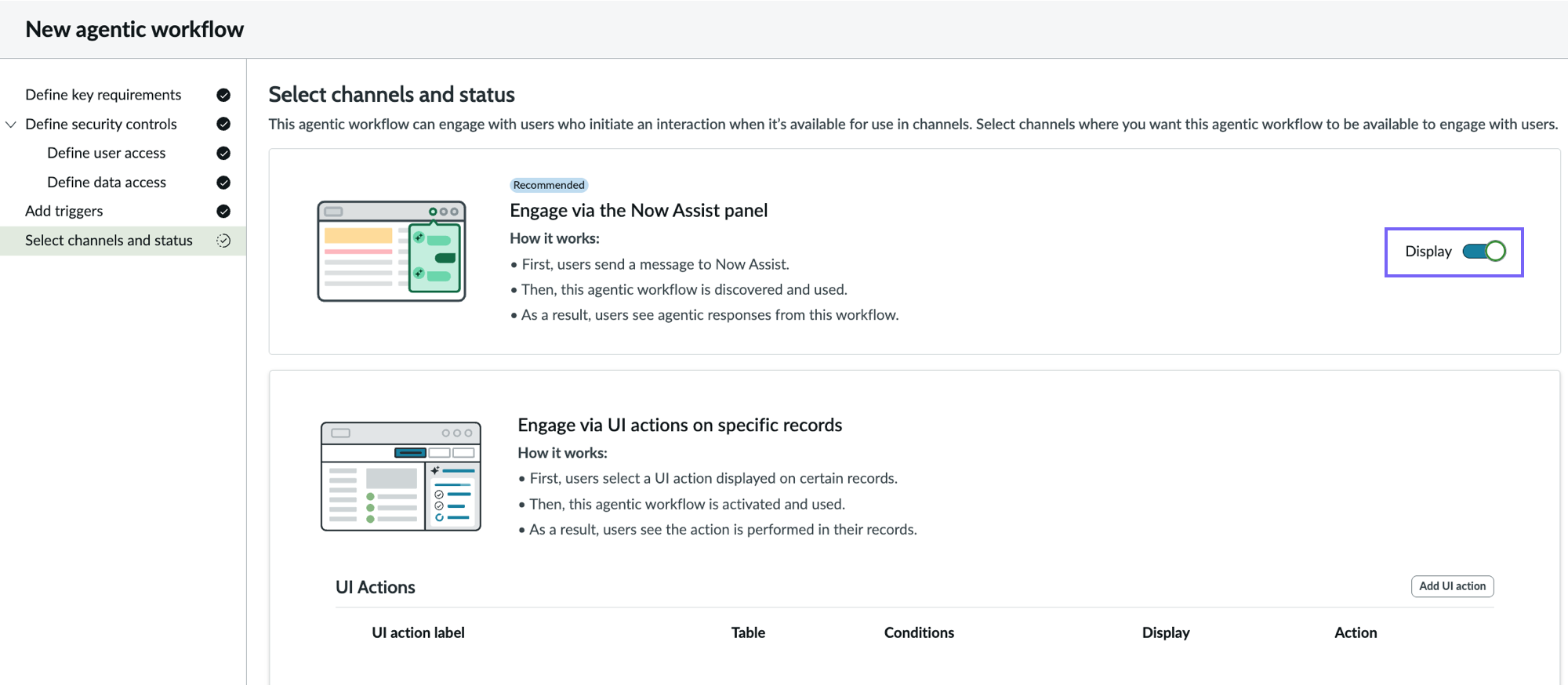Image resolution: width=1568 pixels, height=685 pixels.
Task: Click 'As a result, users see agentic responses from this workflow.'
Action: pos(710,314)
